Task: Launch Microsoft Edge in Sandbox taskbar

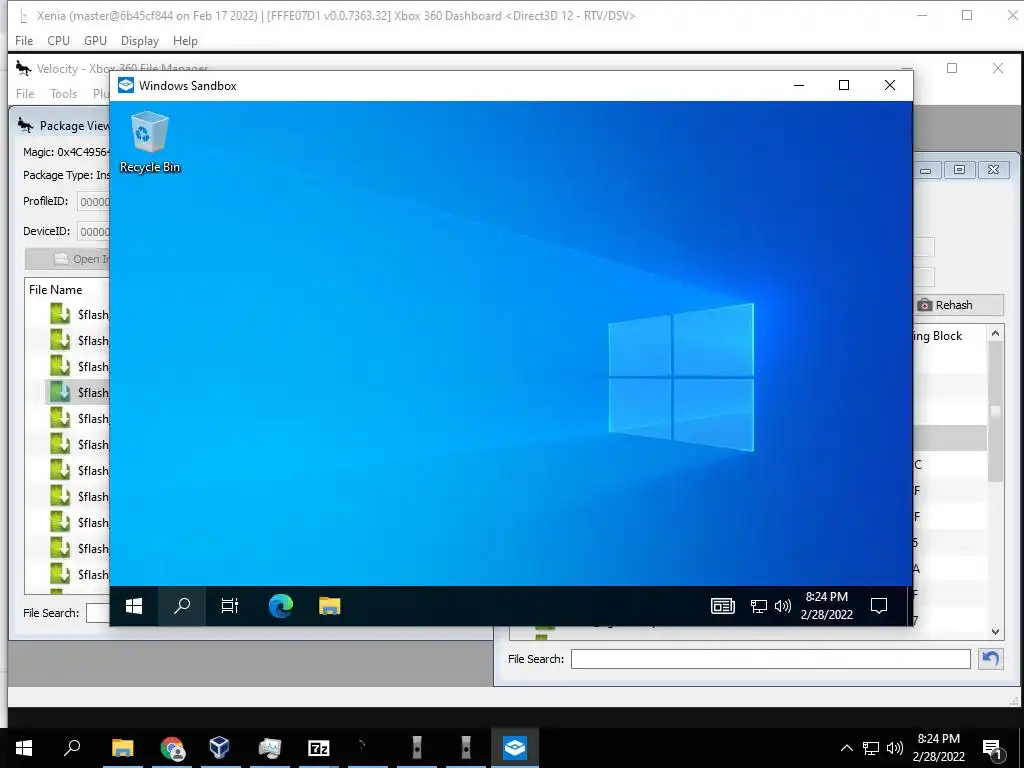Action: point(281,606)
